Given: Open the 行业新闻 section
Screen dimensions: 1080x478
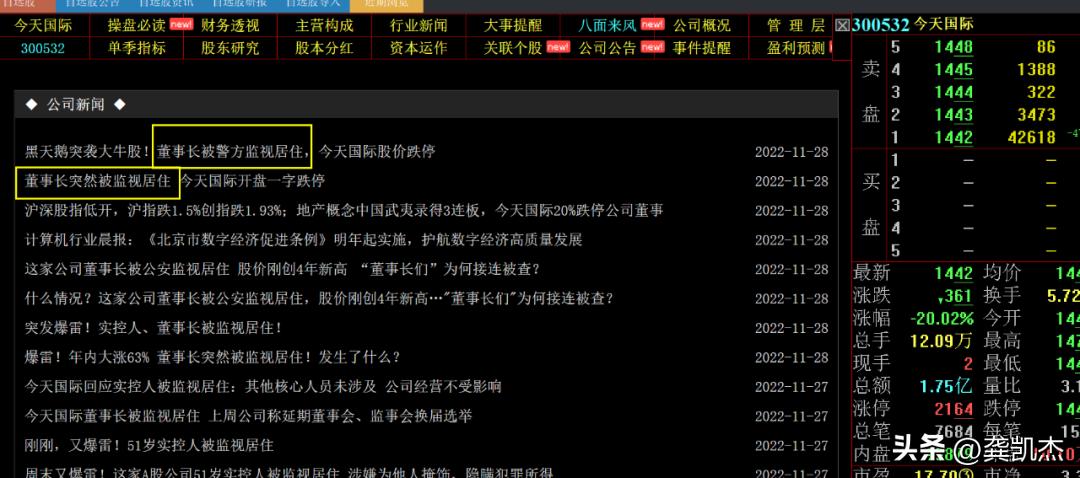Looking at the screenshot, I should click(418, 26).
